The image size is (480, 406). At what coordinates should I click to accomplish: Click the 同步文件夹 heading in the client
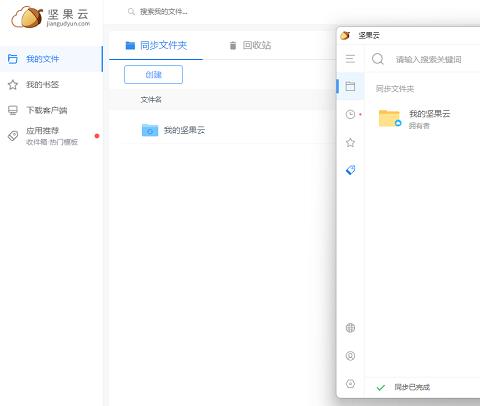tap(395, 89)
